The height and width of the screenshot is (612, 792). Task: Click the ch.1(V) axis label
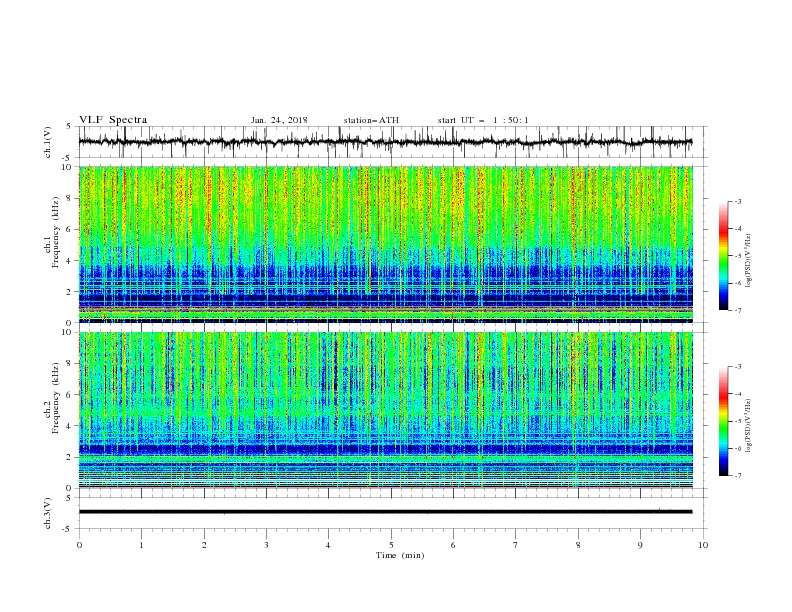(48, 142)
